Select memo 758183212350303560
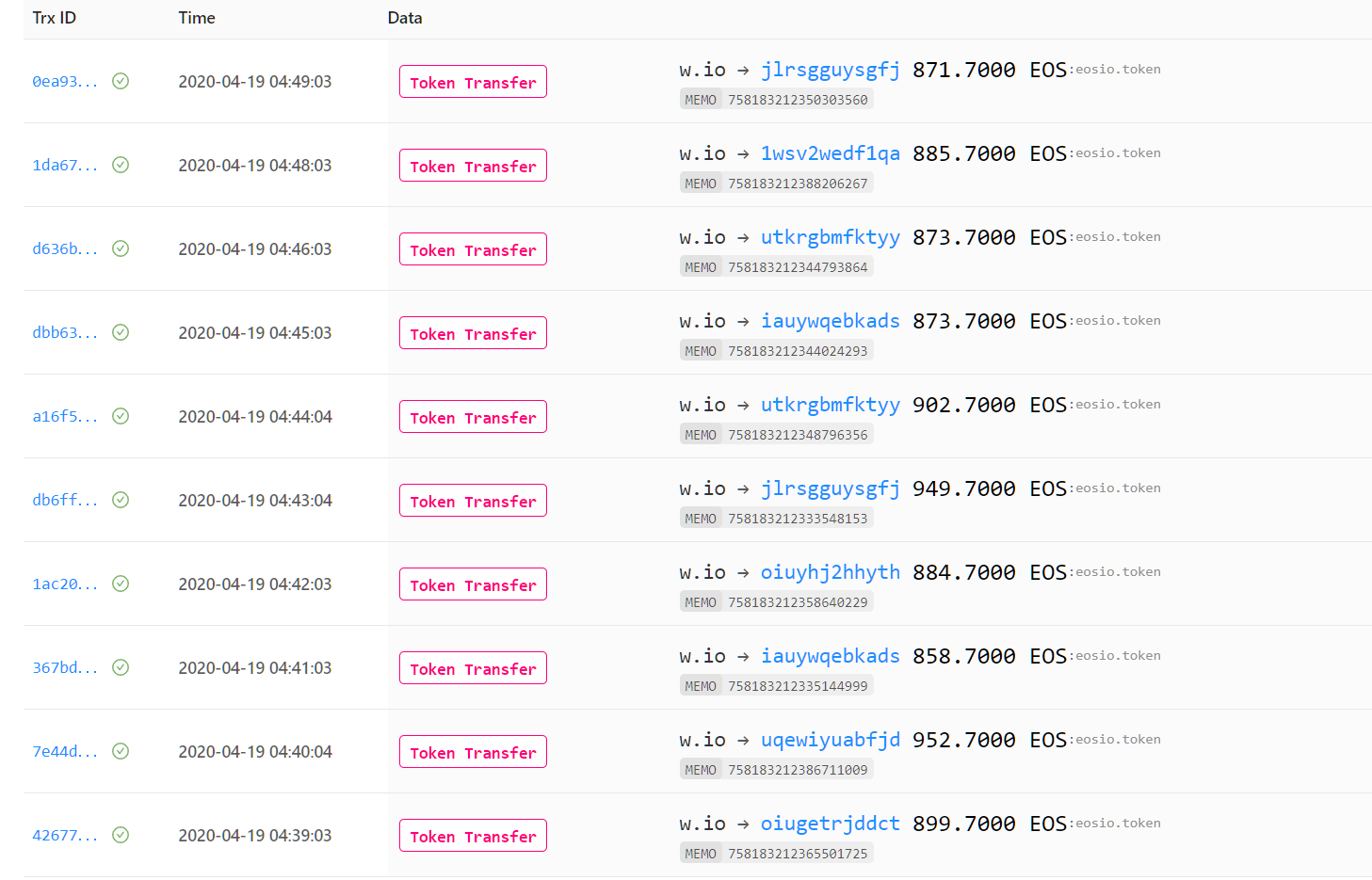This screenshot has width=1372, height=880. coord(798,100)
